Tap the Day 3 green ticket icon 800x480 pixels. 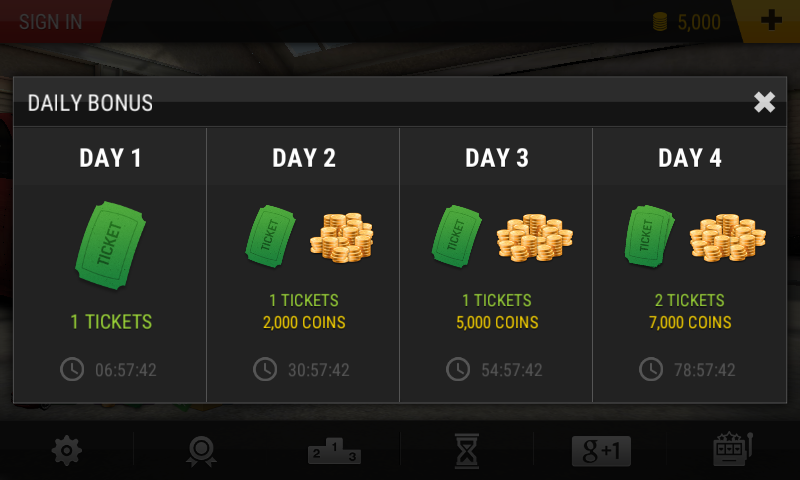(457, 237)
